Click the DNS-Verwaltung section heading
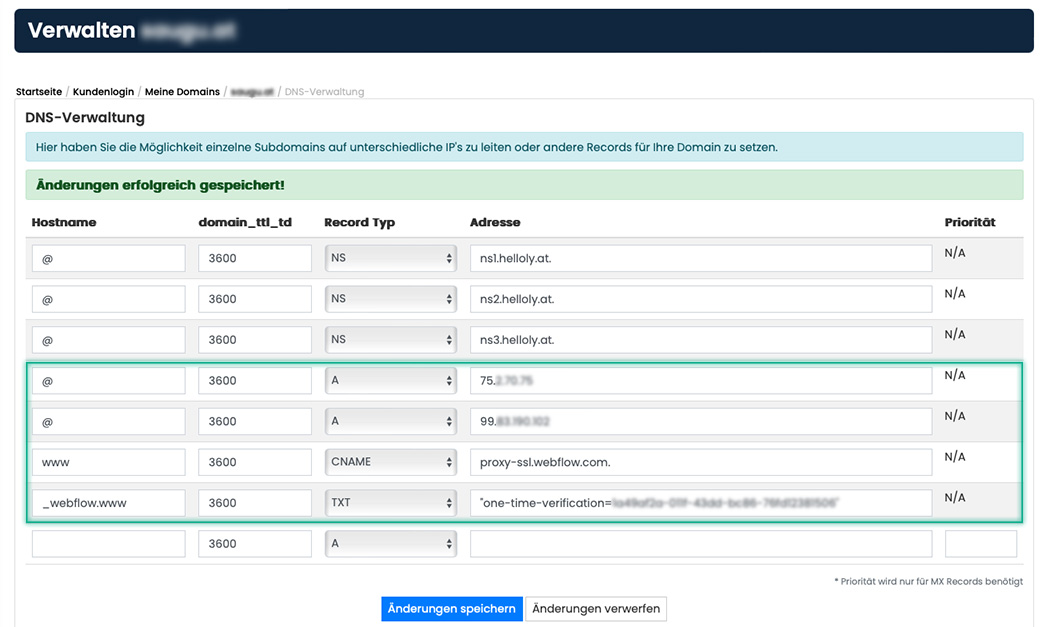The image size is (1042, 627). click(x=85, y=118)
